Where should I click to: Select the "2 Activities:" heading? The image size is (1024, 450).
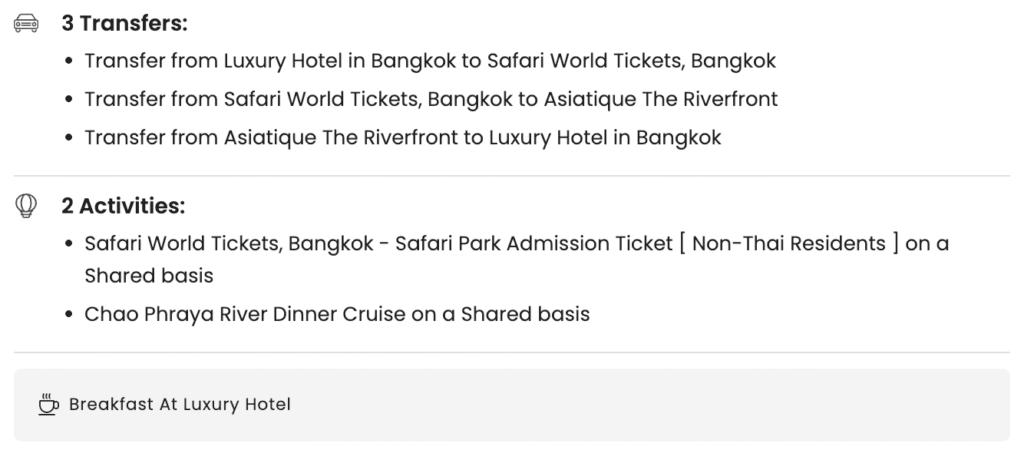pos(123,206)
